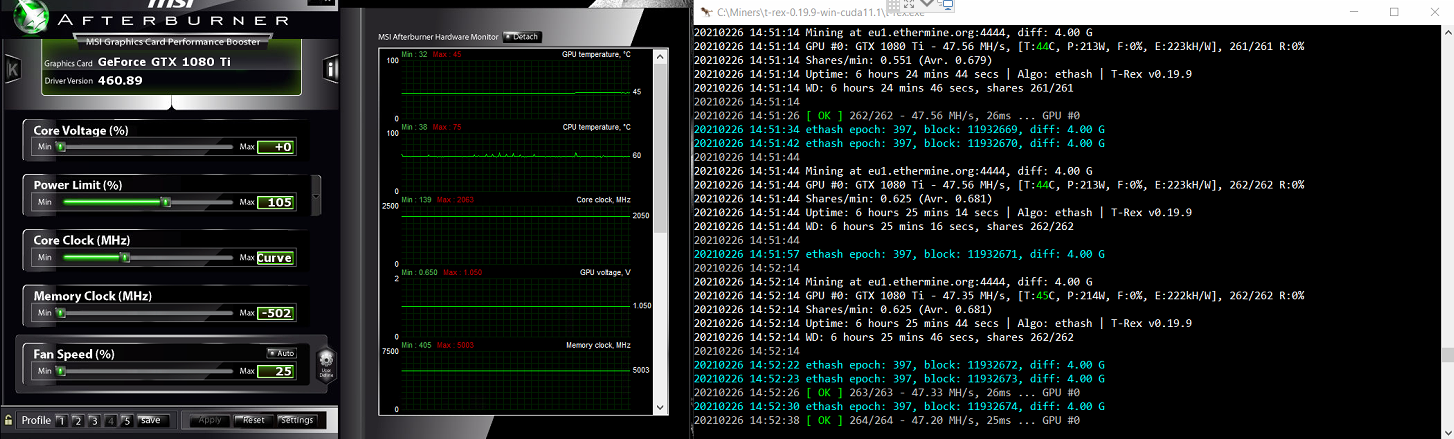Click the 'block: 11932674' ethash line
1454x439 pixels.
pos(899,407)
